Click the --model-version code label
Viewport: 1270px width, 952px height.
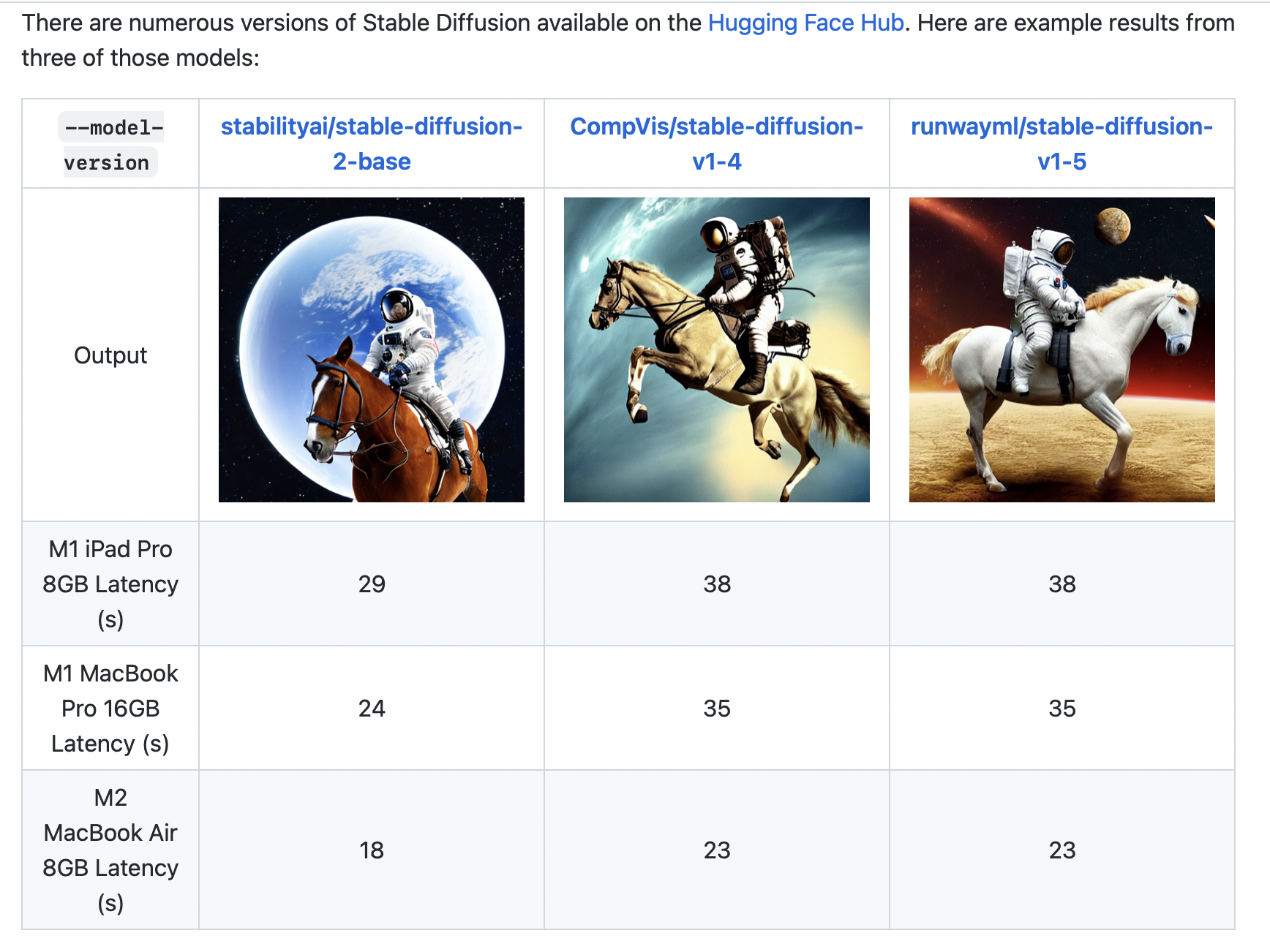[110, 145]
